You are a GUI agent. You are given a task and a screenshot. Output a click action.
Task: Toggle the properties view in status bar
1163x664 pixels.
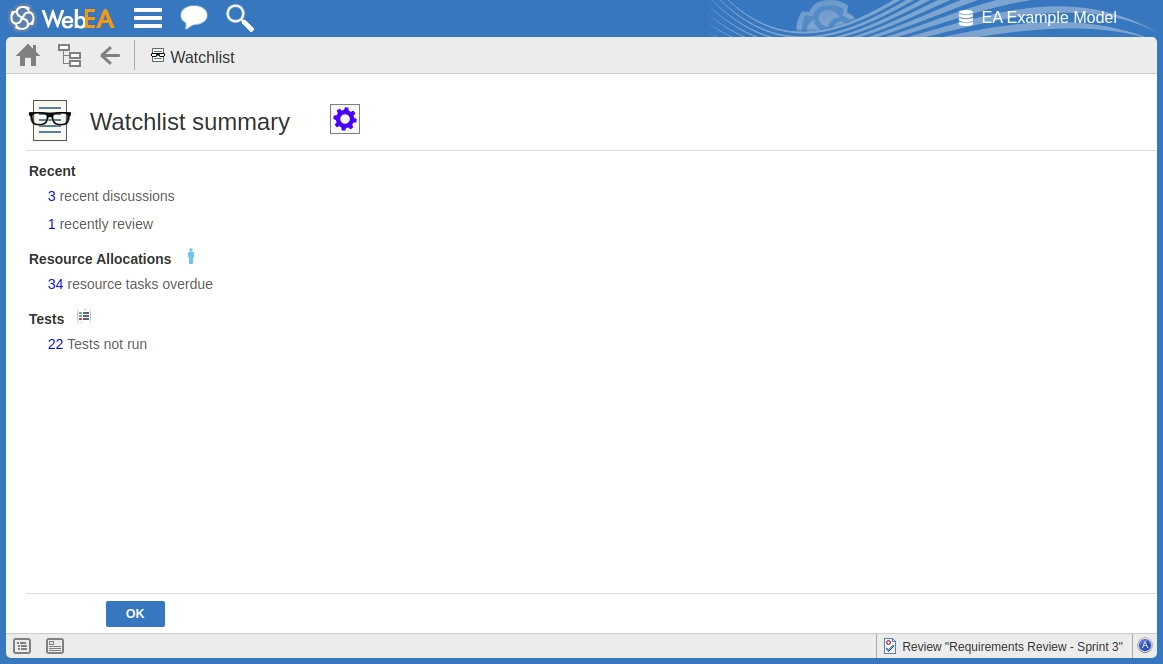pyautogui.click(x=55, y=646)
